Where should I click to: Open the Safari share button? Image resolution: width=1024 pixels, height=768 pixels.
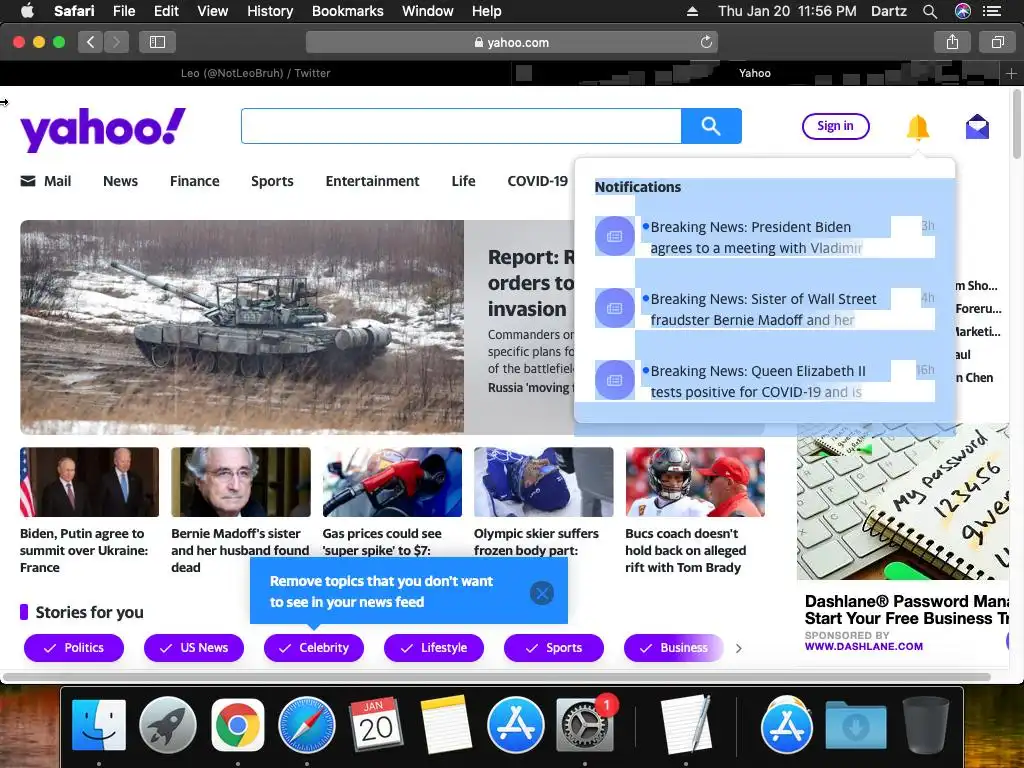[952, 42]
